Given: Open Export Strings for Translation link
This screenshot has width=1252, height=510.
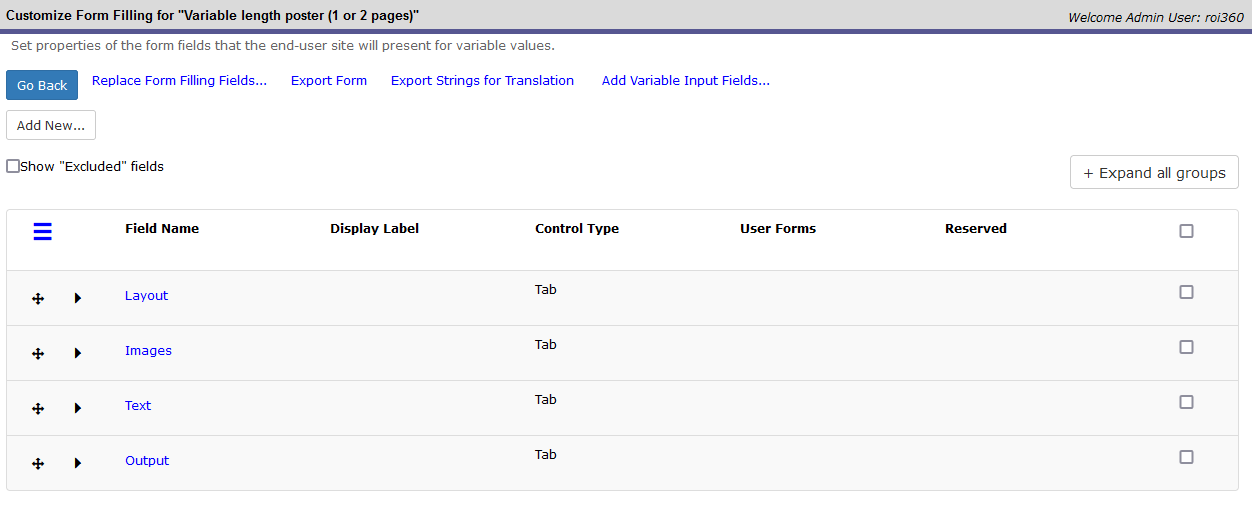Looking at the screenshot, I should (482, 81).
